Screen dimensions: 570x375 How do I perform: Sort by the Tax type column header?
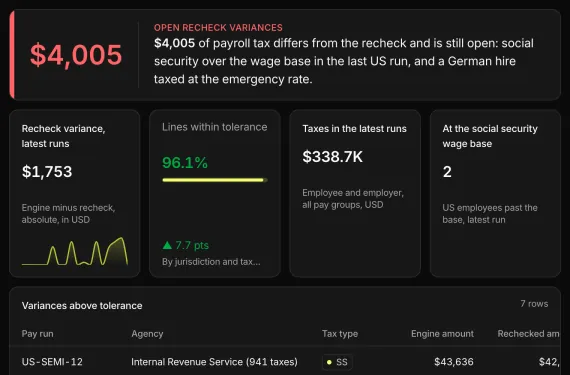click(340, 334)
